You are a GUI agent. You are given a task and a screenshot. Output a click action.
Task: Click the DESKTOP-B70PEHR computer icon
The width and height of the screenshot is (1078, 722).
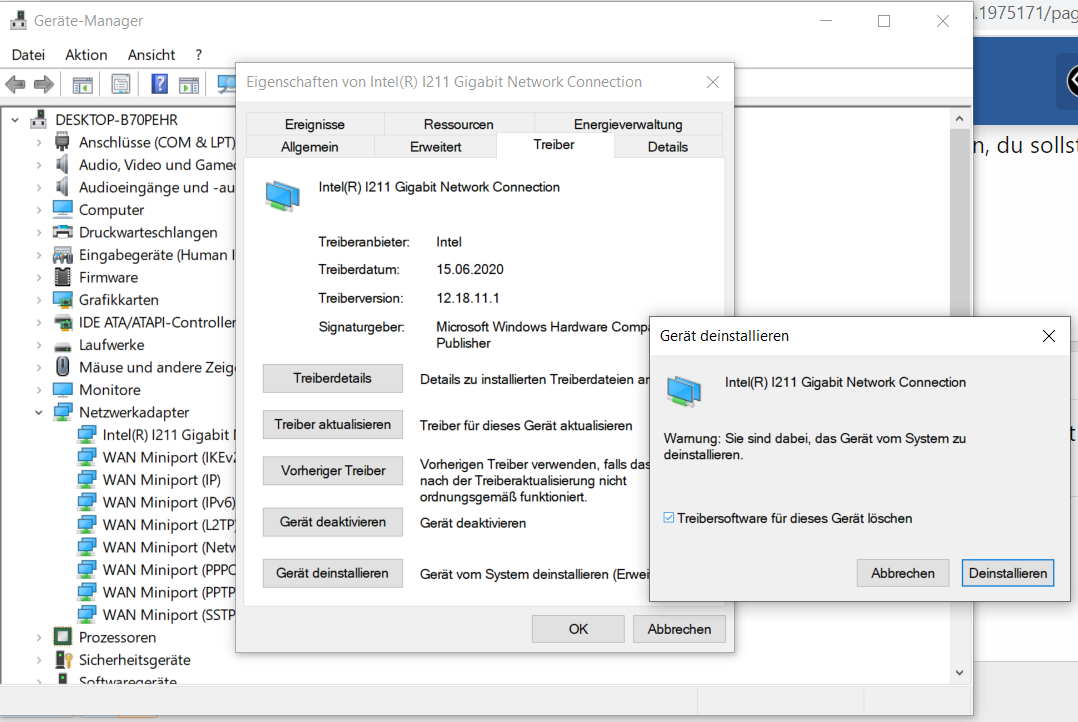[38, 119]
